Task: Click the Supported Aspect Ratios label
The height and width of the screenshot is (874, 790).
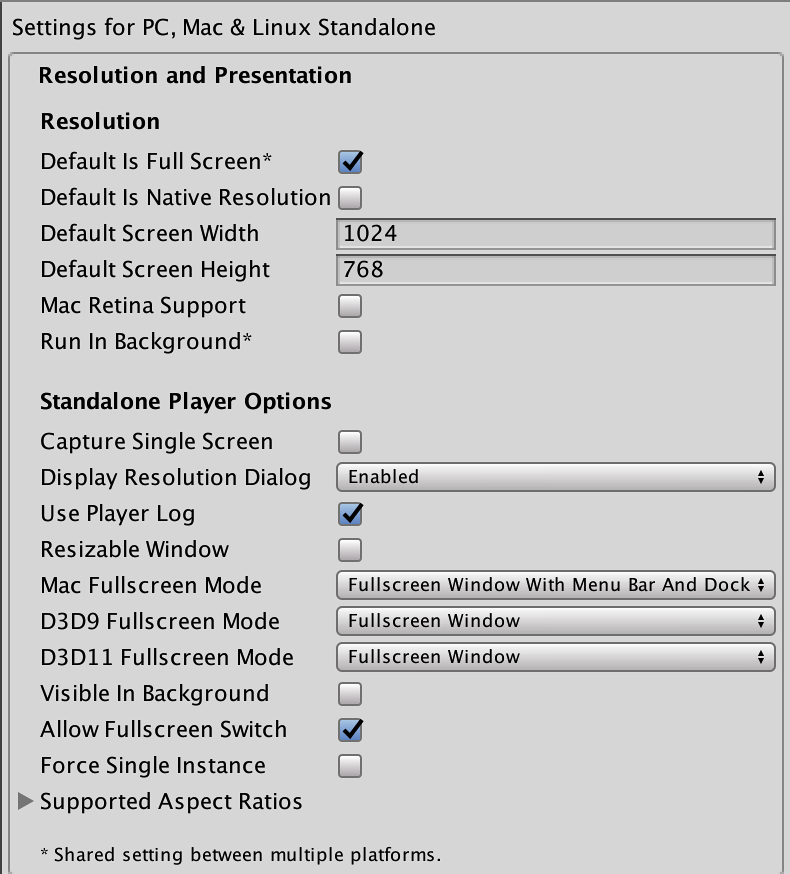Action: (x=171, y=802)
